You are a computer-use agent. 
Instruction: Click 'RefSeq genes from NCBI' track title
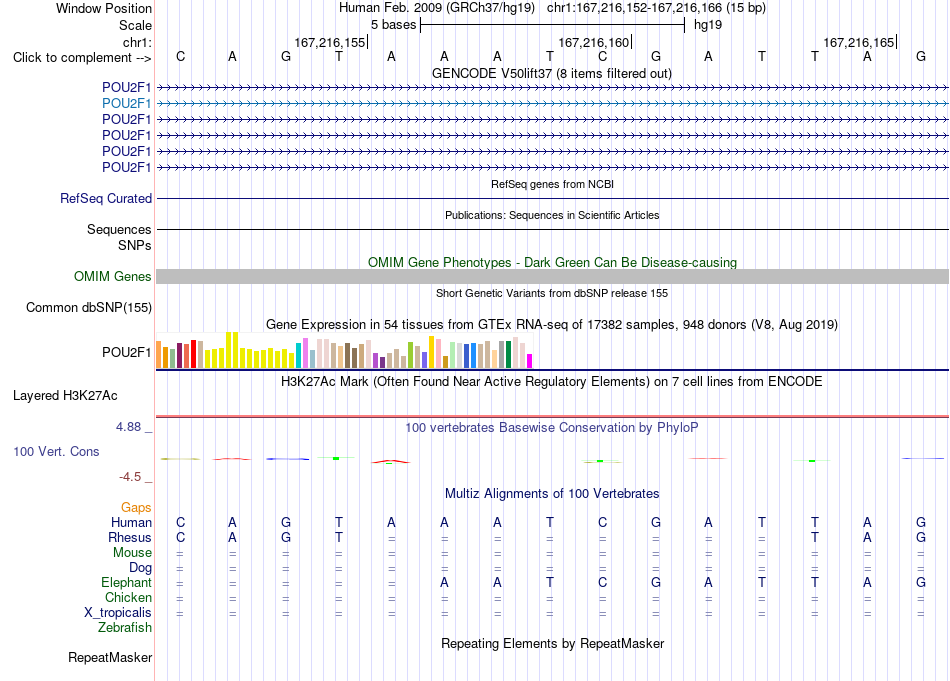coord(553,184)
